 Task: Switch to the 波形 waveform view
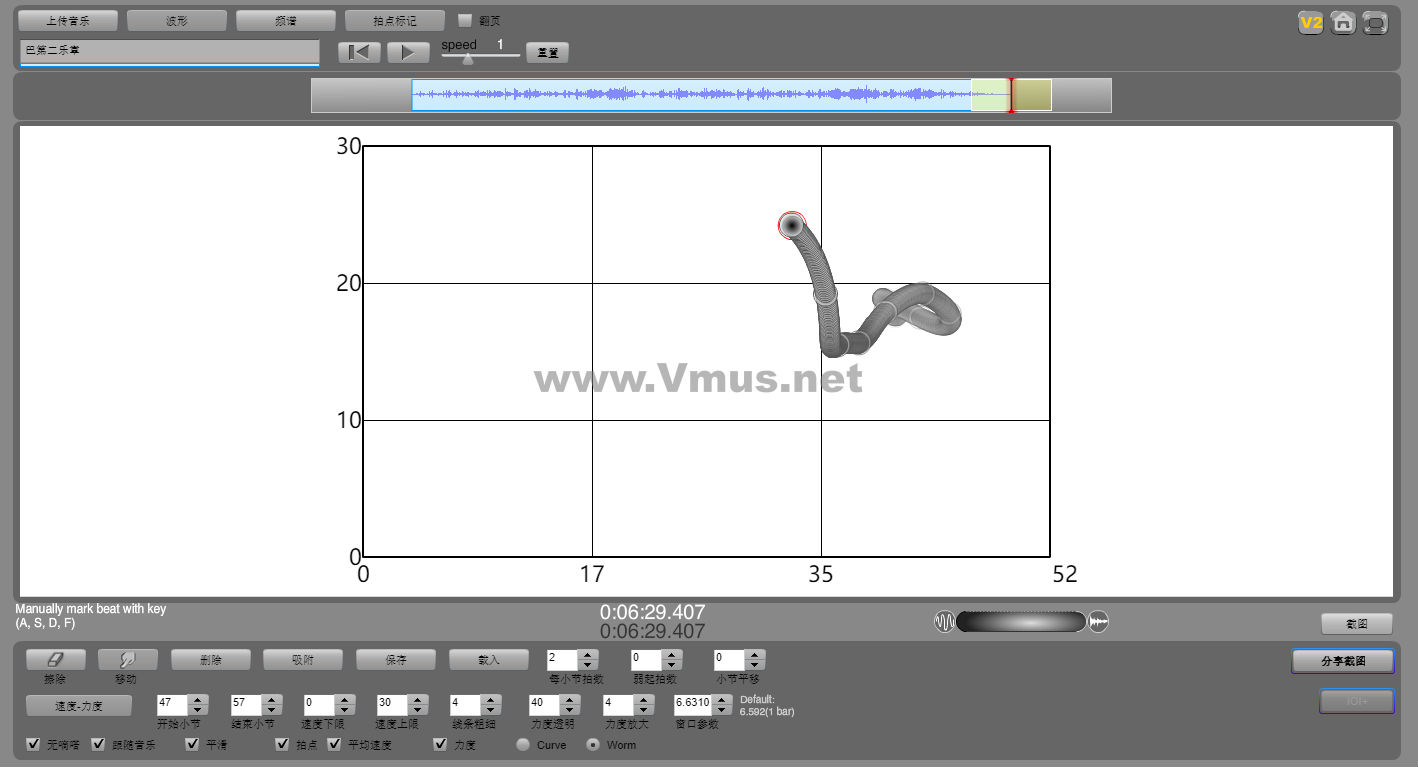click(177, 20)
